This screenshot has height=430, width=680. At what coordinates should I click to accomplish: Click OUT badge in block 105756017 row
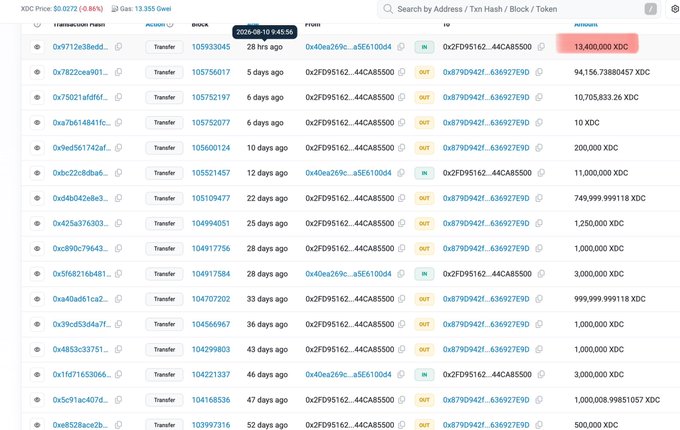(x=424, y=72)
